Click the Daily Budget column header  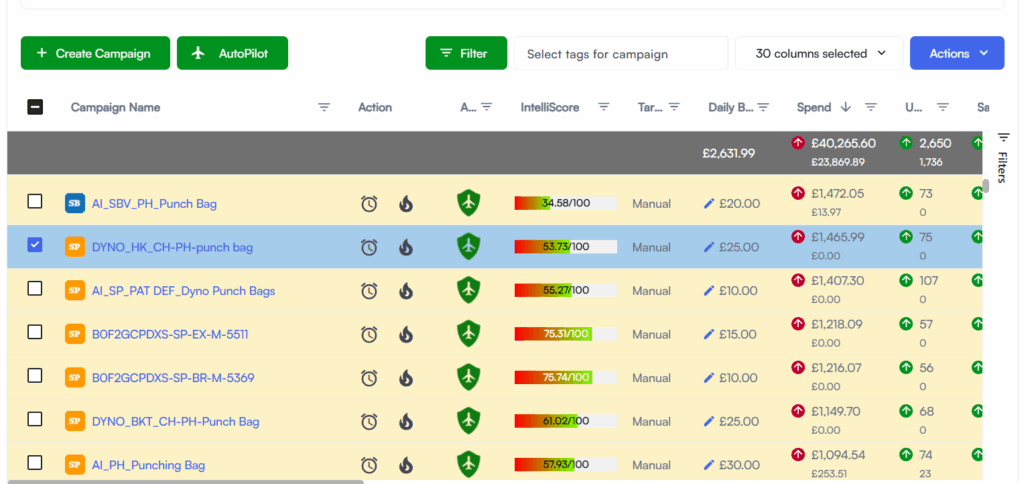coord(730,107)
